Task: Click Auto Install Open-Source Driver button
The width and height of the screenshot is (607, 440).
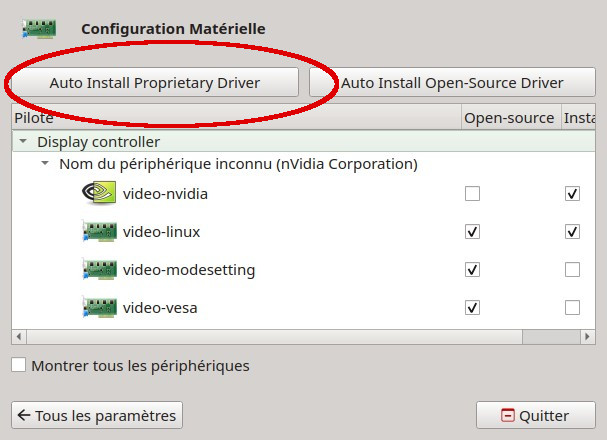Action: point(452,82)
